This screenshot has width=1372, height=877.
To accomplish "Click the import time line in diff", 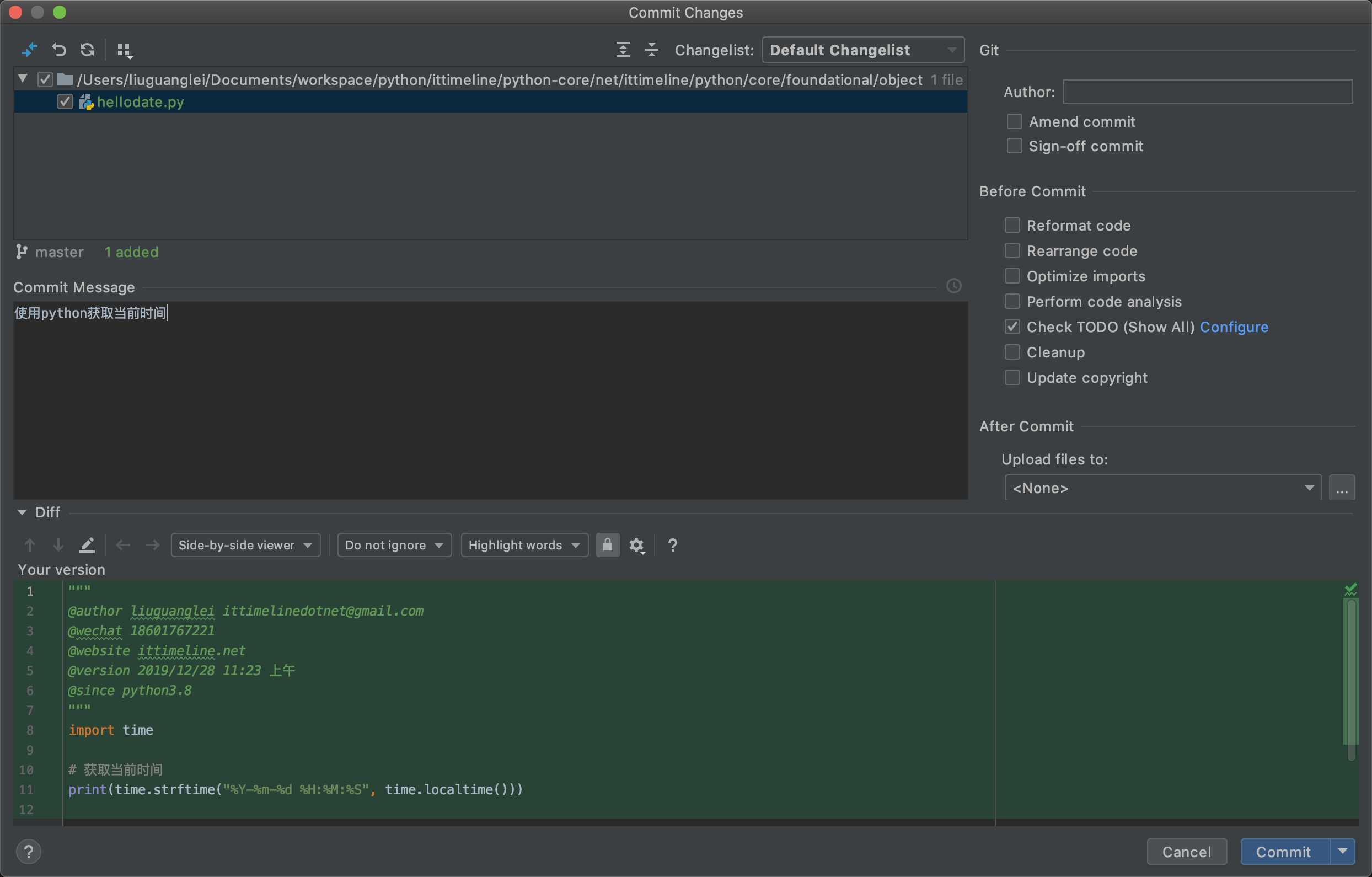I will pos(111,730).
